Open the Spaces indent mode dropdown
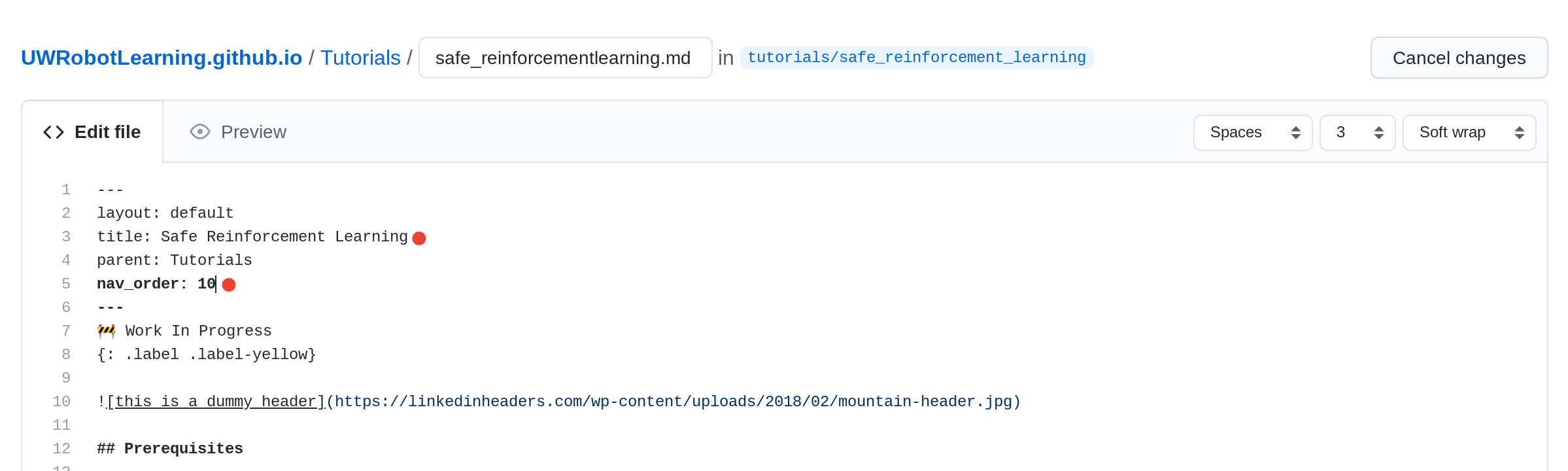1568x471 pixels. tap(1253, 133)
